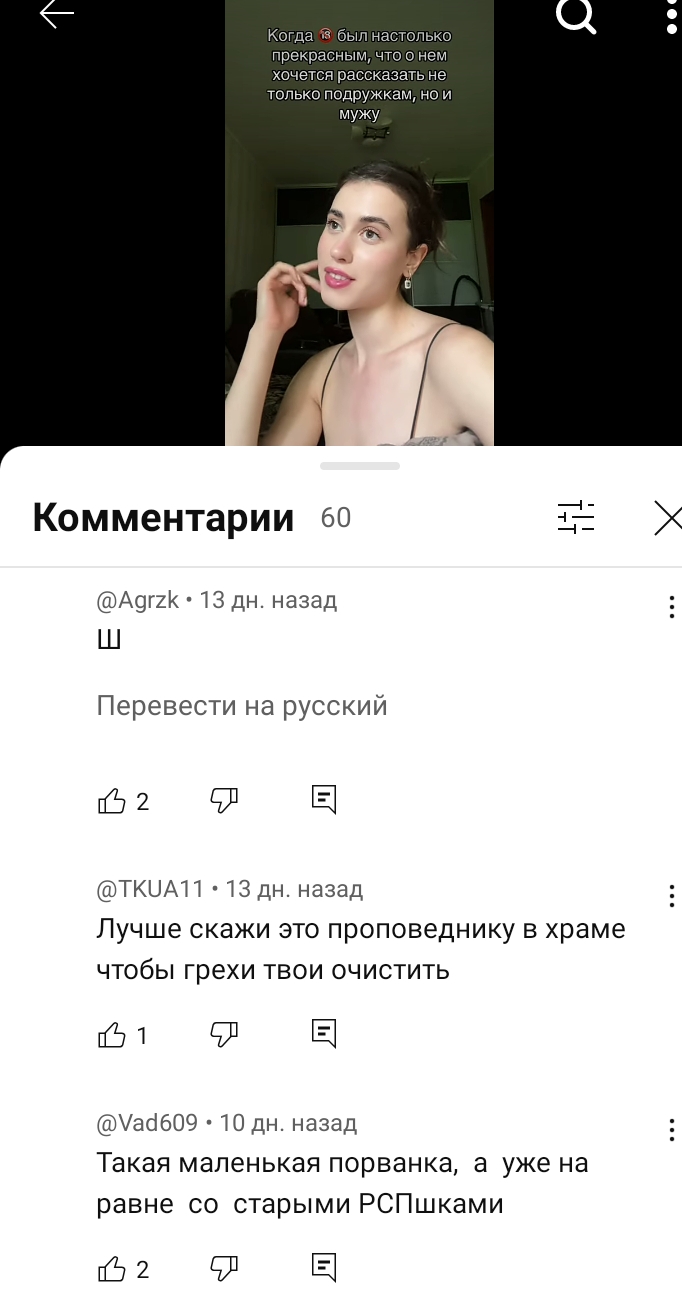Dislike the comment from @Agrzk
Screen dimensions: 682x1293
224,800
